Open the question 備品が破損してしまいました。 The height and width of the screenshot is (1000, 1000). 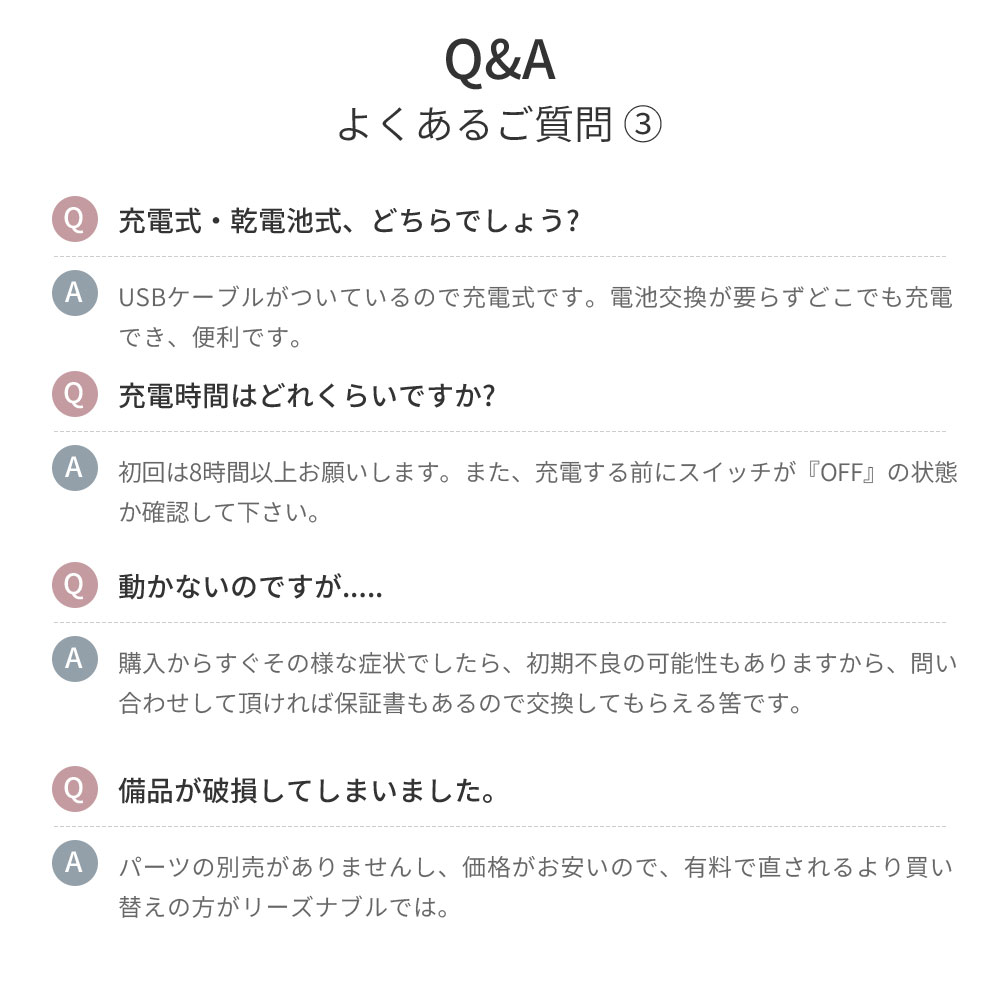tap(307, 791)
